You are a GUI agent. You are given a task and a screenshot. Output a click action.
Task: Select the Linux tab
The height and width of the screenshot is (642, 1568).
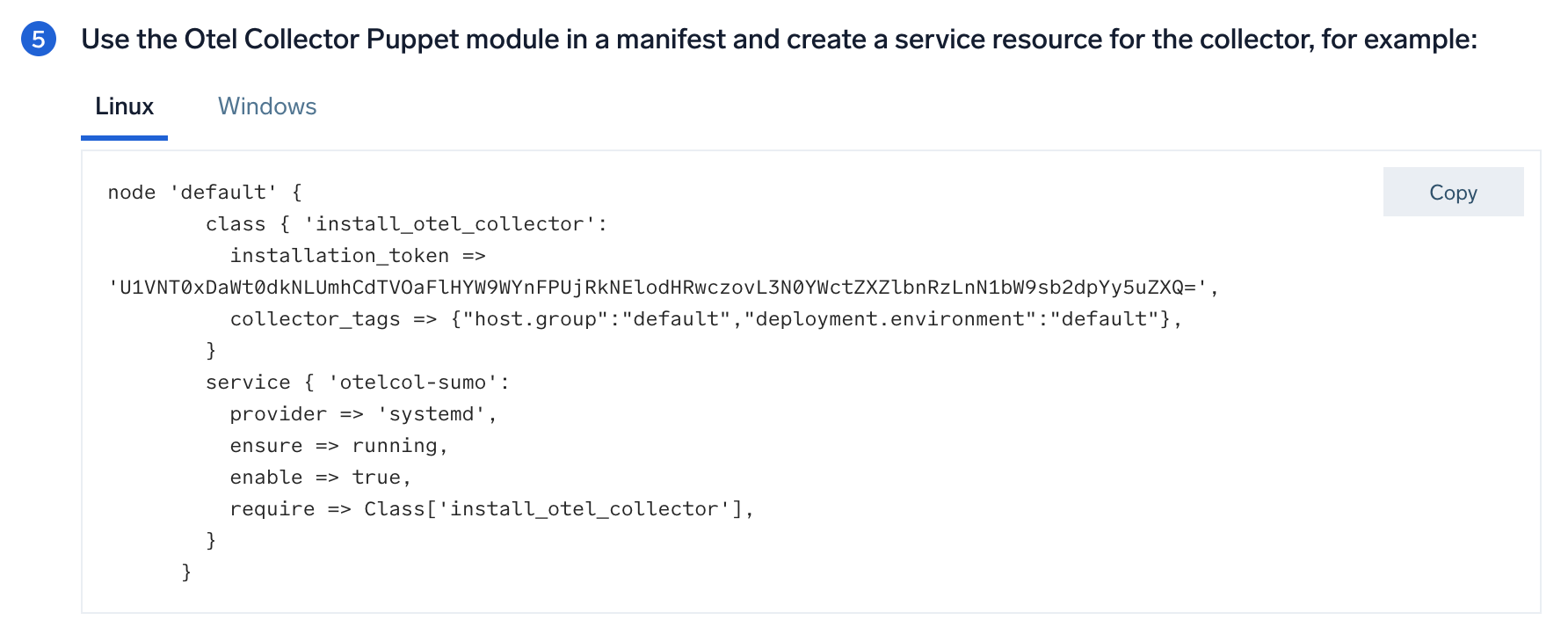(x=124, y=106)
